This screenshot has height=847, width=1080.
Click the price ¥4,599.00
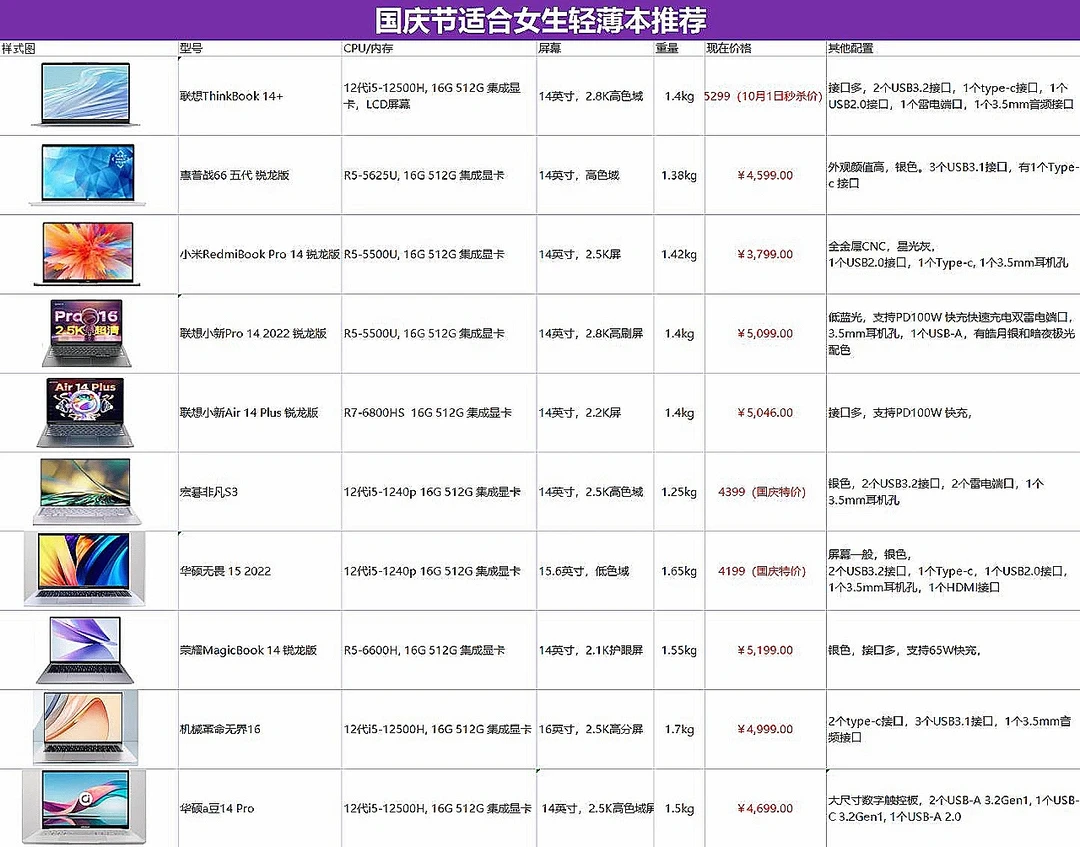pos(765,176)
